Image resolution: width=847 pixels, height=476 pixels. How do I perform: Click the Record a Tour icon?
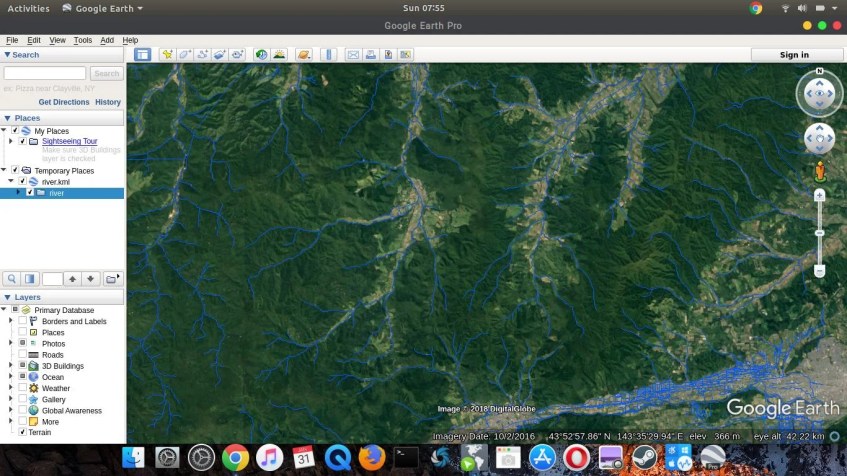click(x=237, y=55)
